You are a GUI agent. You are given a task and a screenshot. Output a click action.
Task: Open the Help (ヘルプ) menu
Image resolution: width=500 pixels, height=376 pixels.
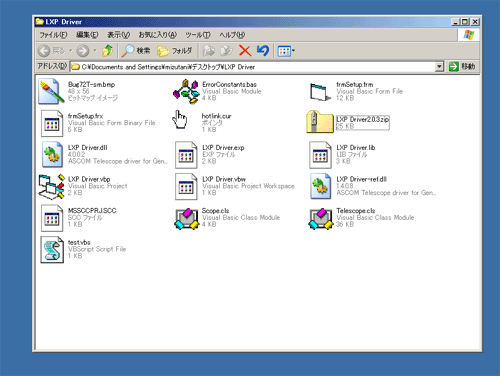pyautogui.click(x=232, y=35)
